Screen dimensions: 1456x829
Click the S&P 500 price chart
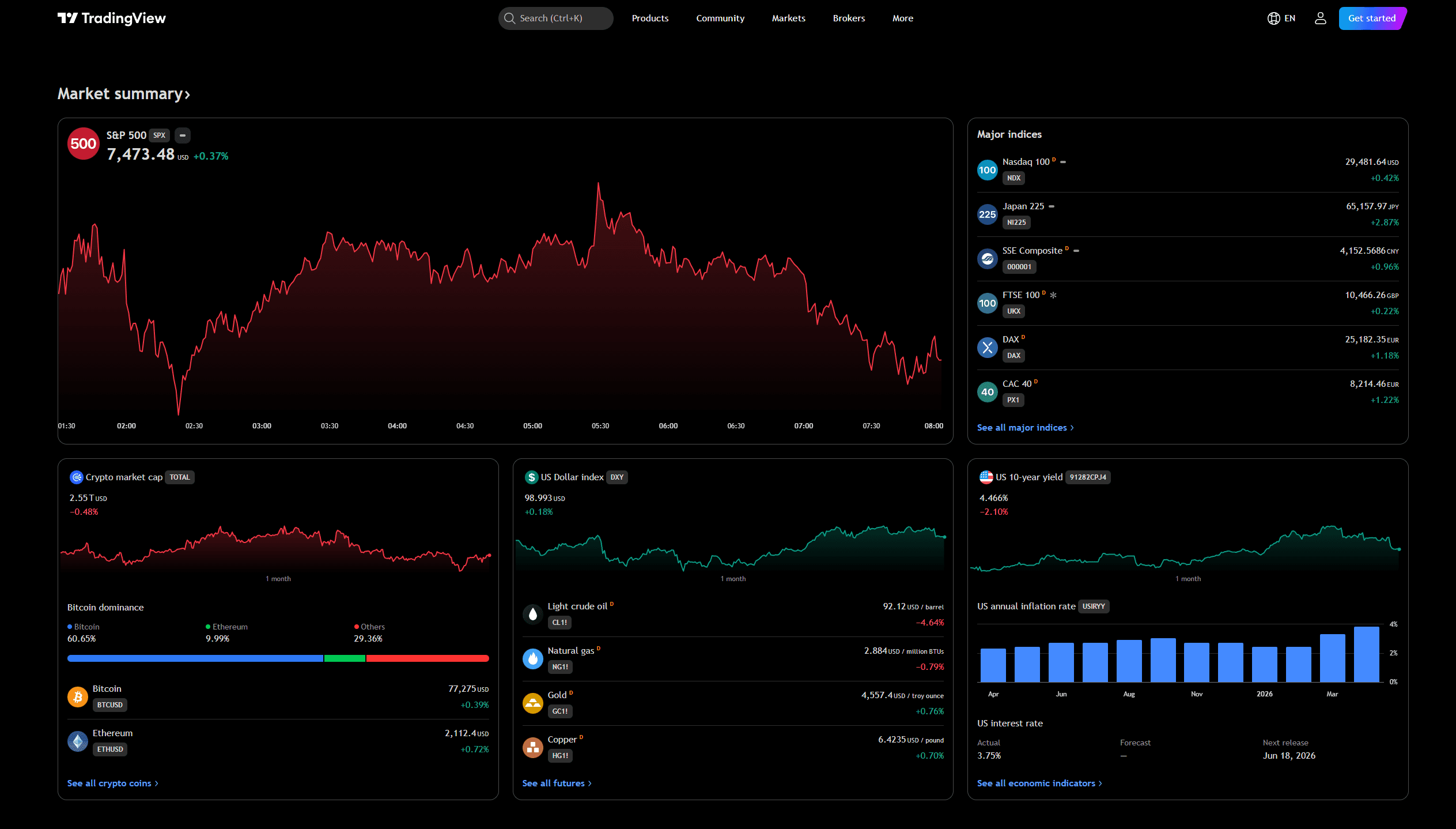[500, 297]
